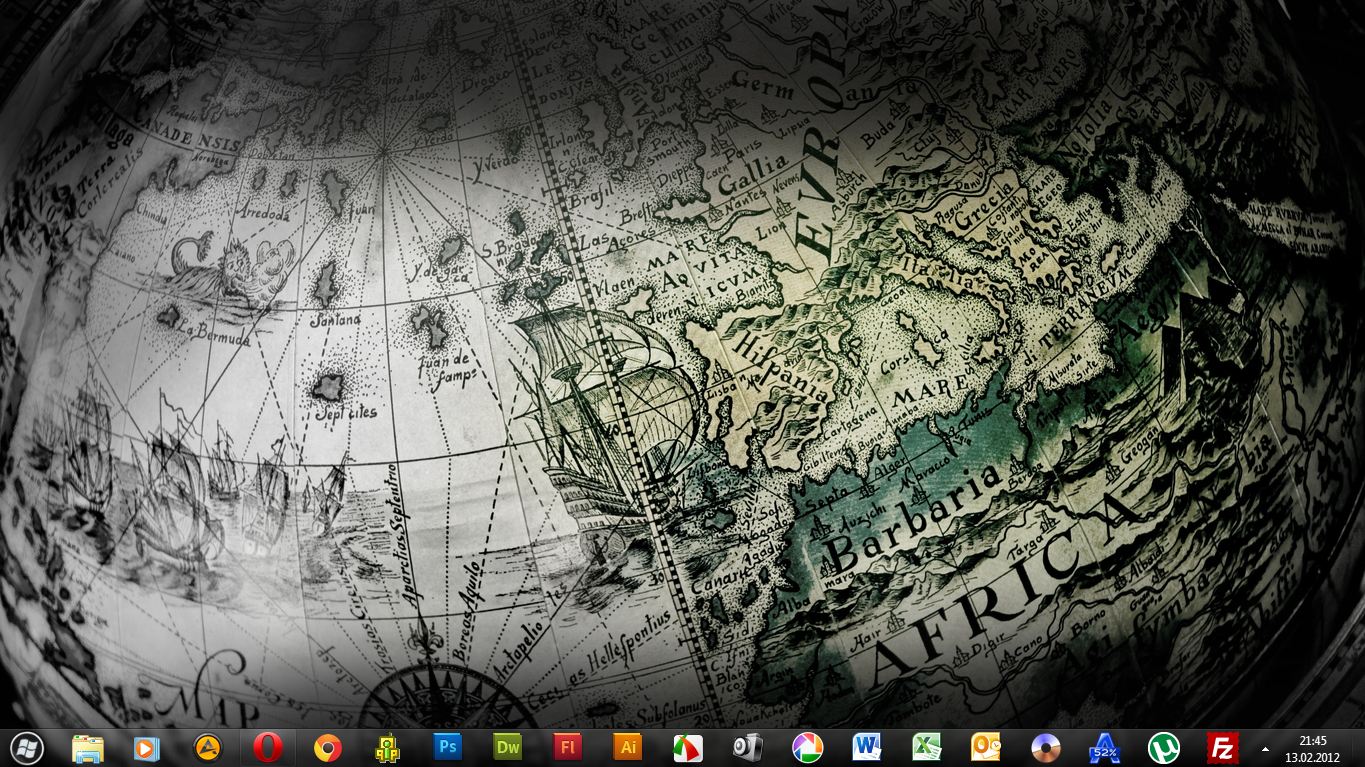Launch Google Chrome browser
Screen dimensions: 1365x767
[327, 748]
